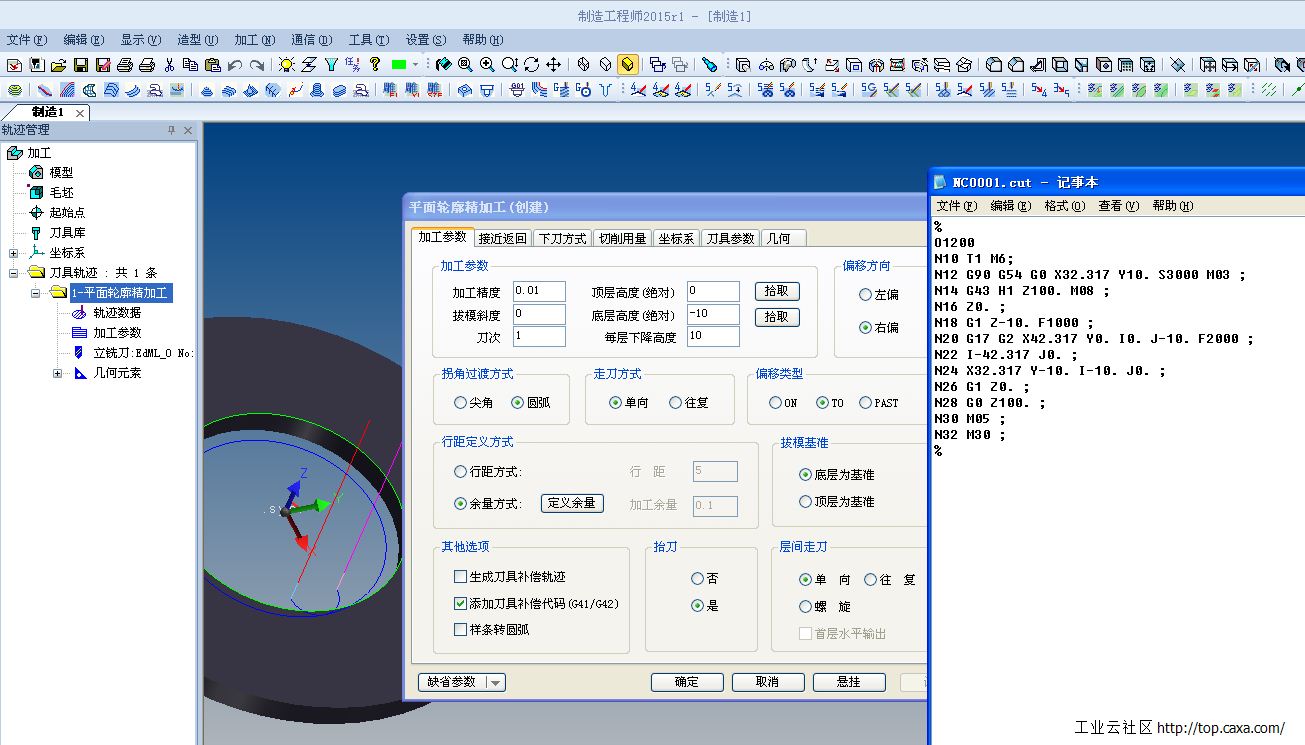Click the four-arrow pan view icon
Image resolution: width=1305 pixels, height=745 pixels.
pyautogui.click(x=553, y=65)
